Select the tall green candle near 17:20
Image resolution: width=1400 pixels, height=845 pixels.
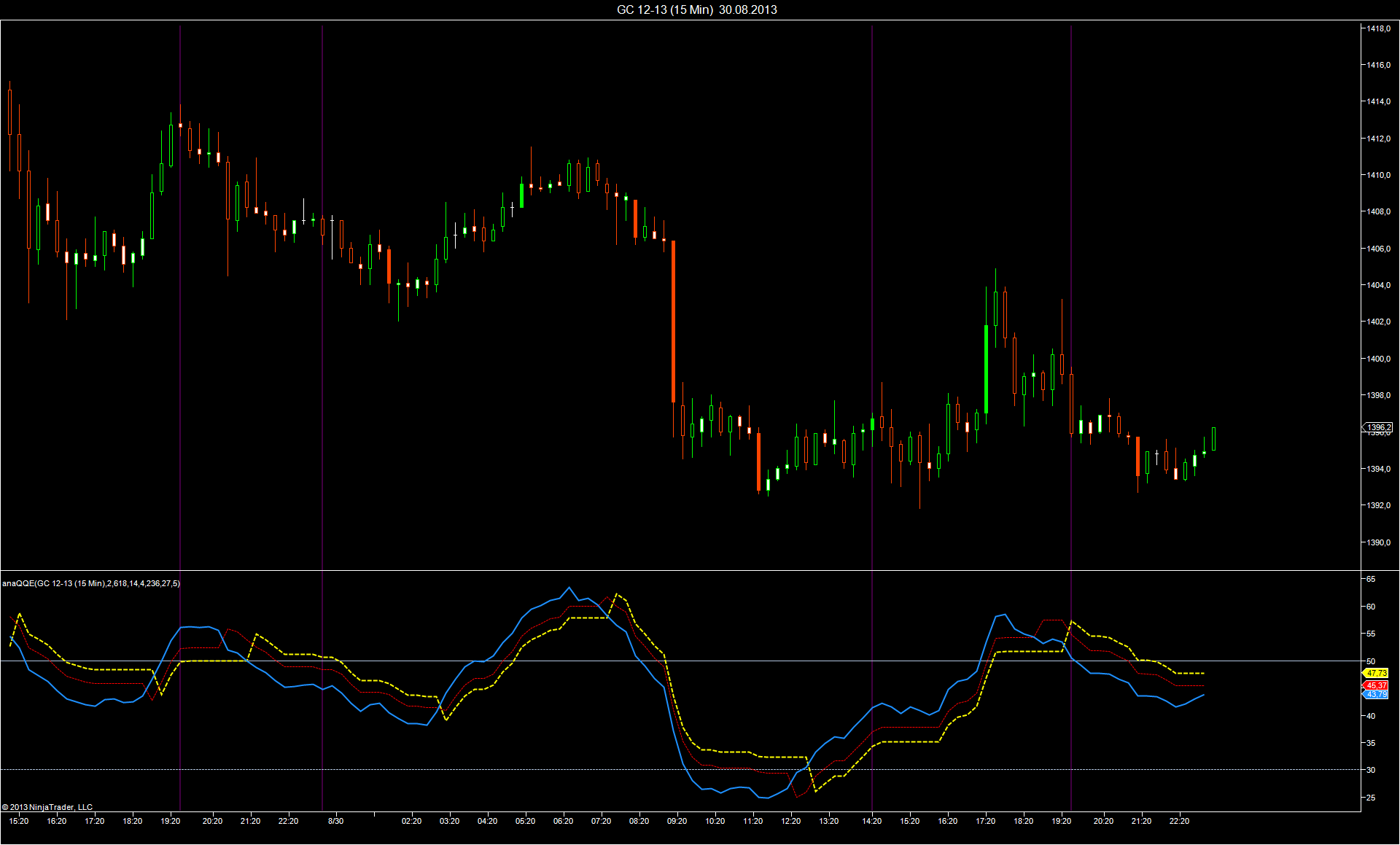[987, 368]
